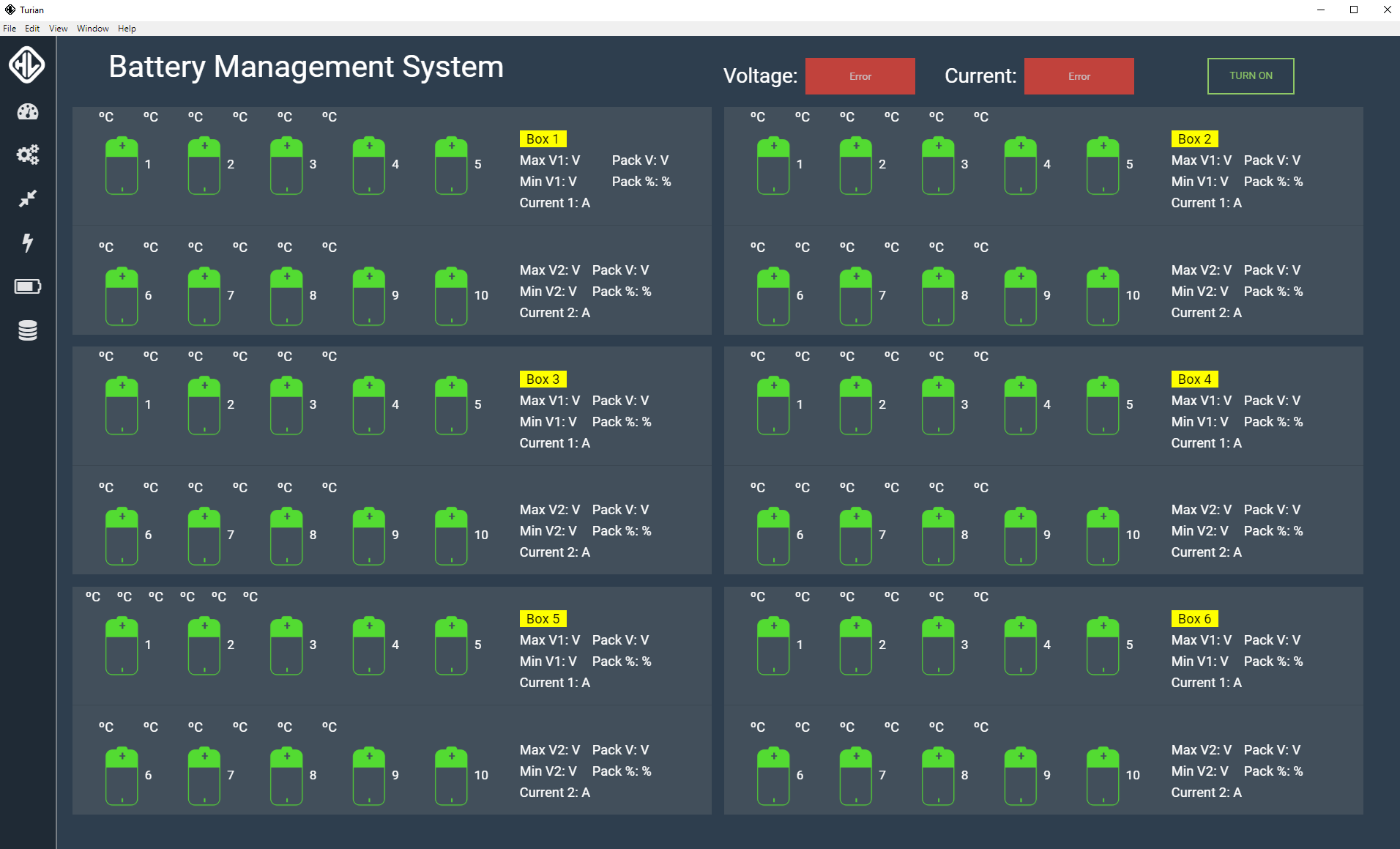Viewport: 1400px width, 849px height.
Task: Click Max V1 value in Box 1
Action: (550, 160)
